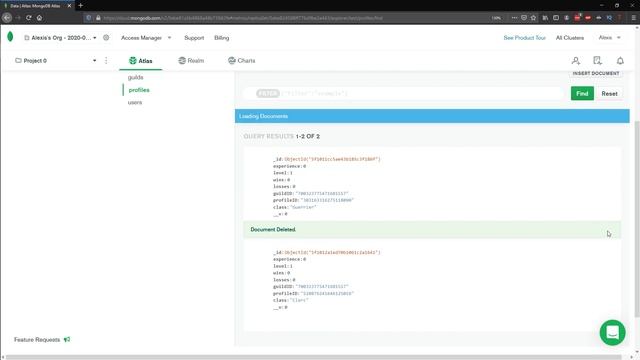Expand Alexis's Org organization dropdown
The image size is (640, 360).
pyautogui.click(x=60, y=38)
